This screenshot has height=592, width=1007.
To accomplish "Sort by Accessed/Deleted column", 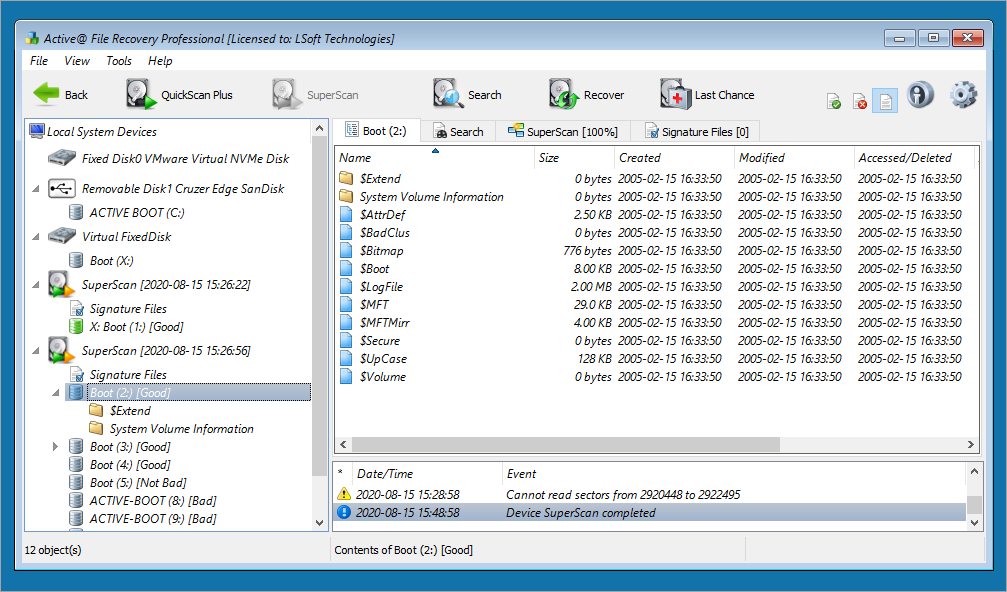I will coord(915,158).
